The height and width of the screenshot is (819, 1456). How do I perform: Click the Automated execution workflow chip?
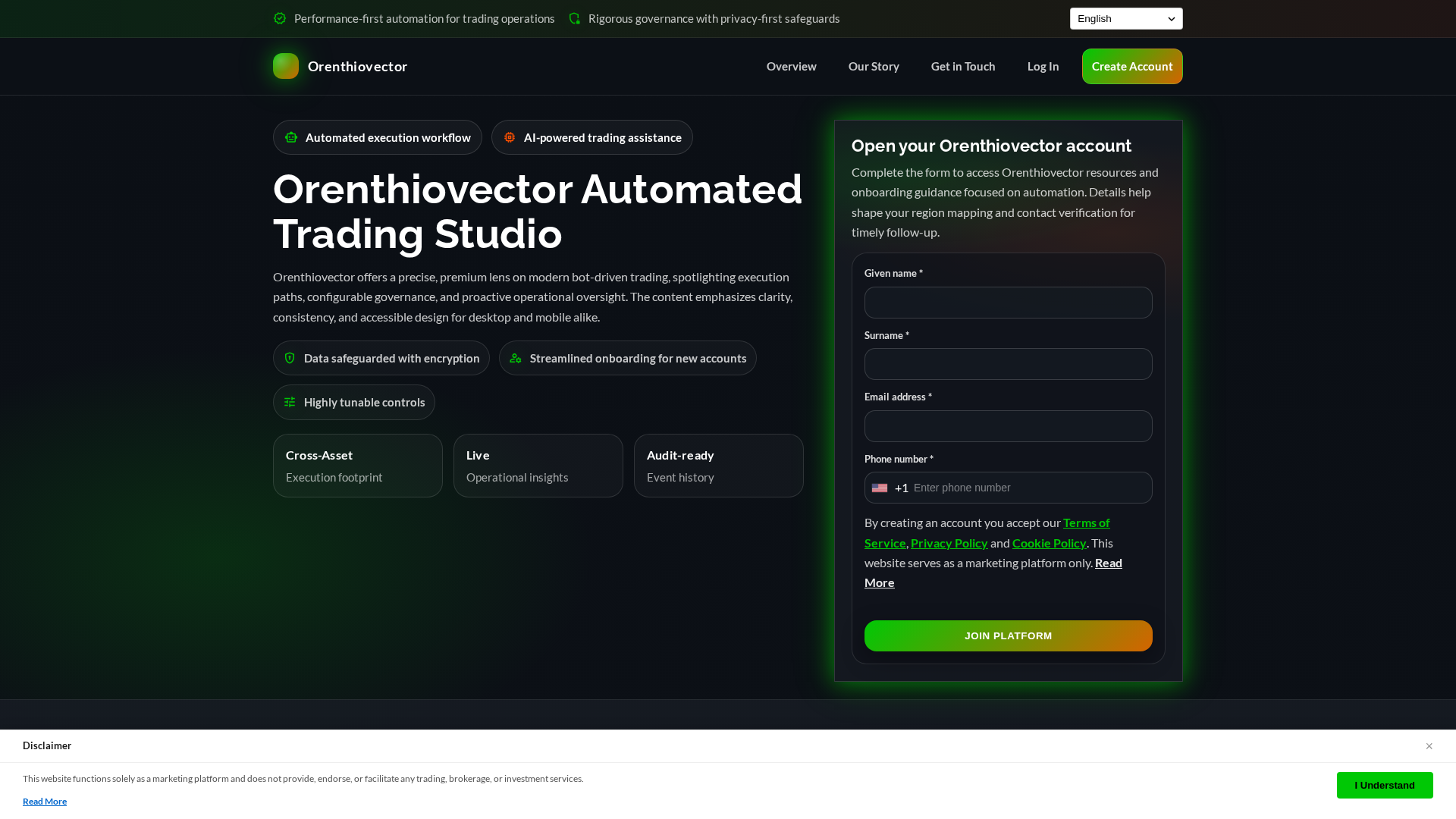coord(378,137)
